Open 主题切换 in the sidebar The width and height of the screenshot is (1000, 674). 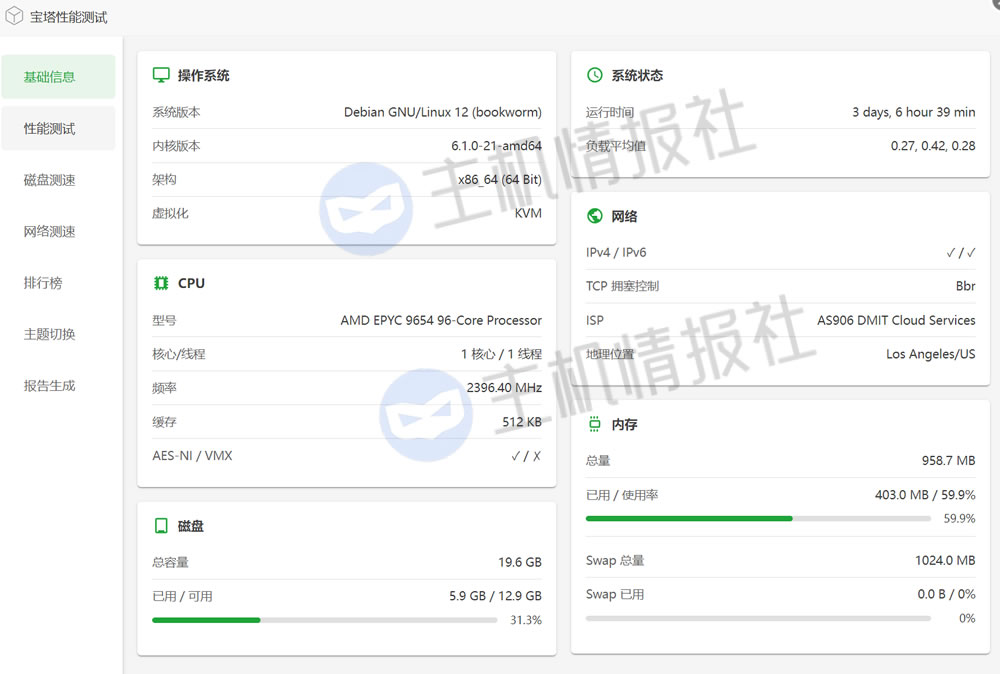pyautogui.click(x=50, y=334)
